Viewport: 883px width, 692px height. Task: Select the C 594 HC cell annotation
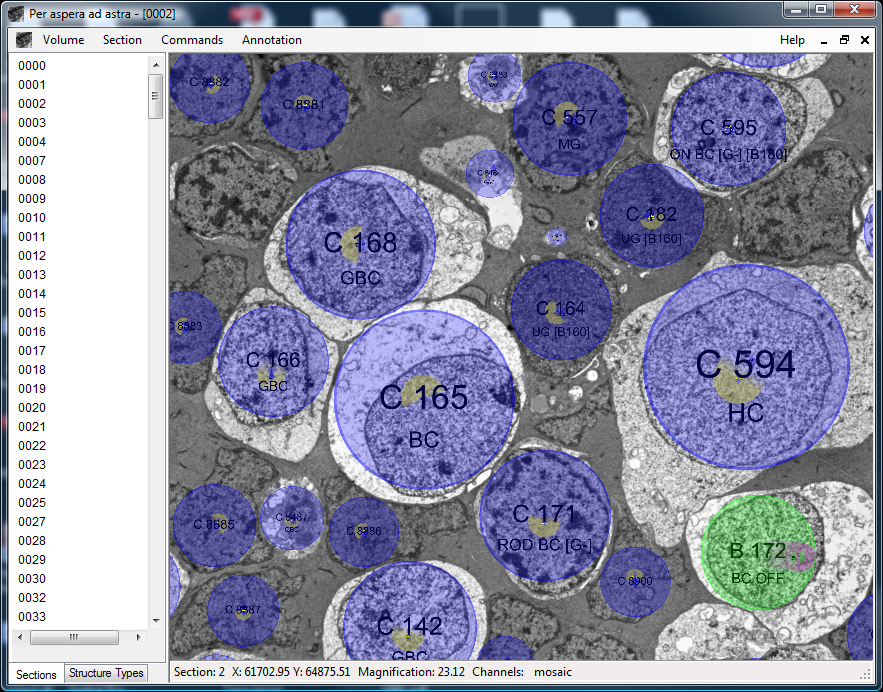point(745,370)
